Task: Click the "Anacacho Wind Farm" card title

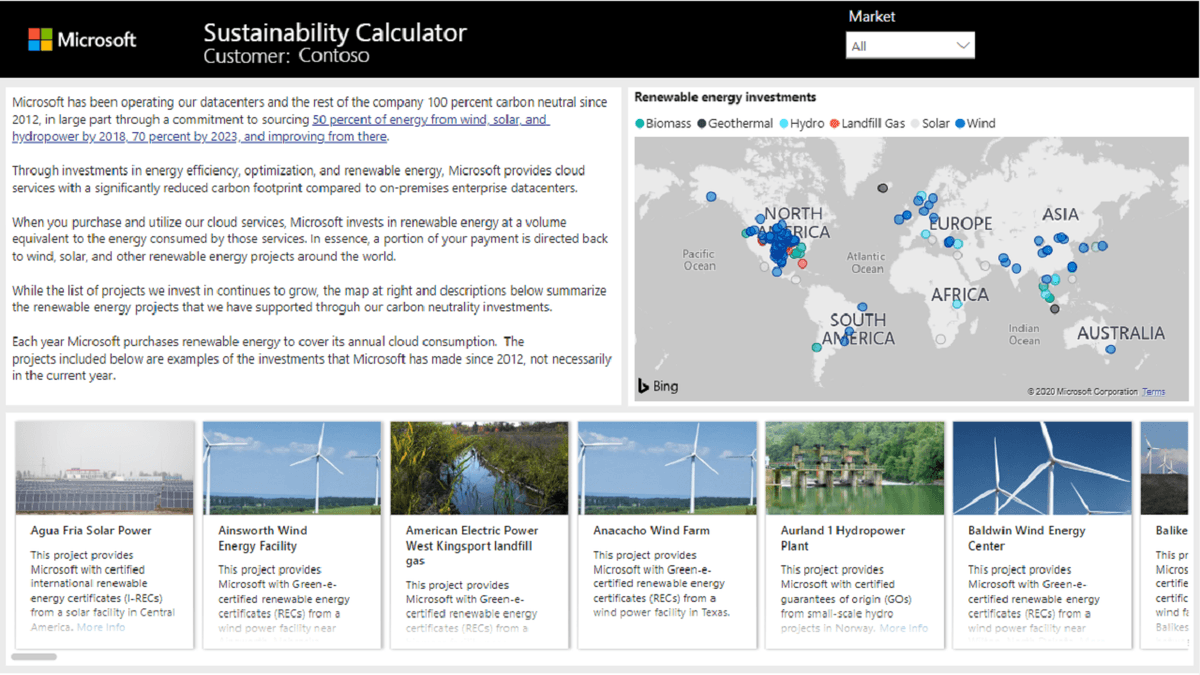Action: pos(651,531)
